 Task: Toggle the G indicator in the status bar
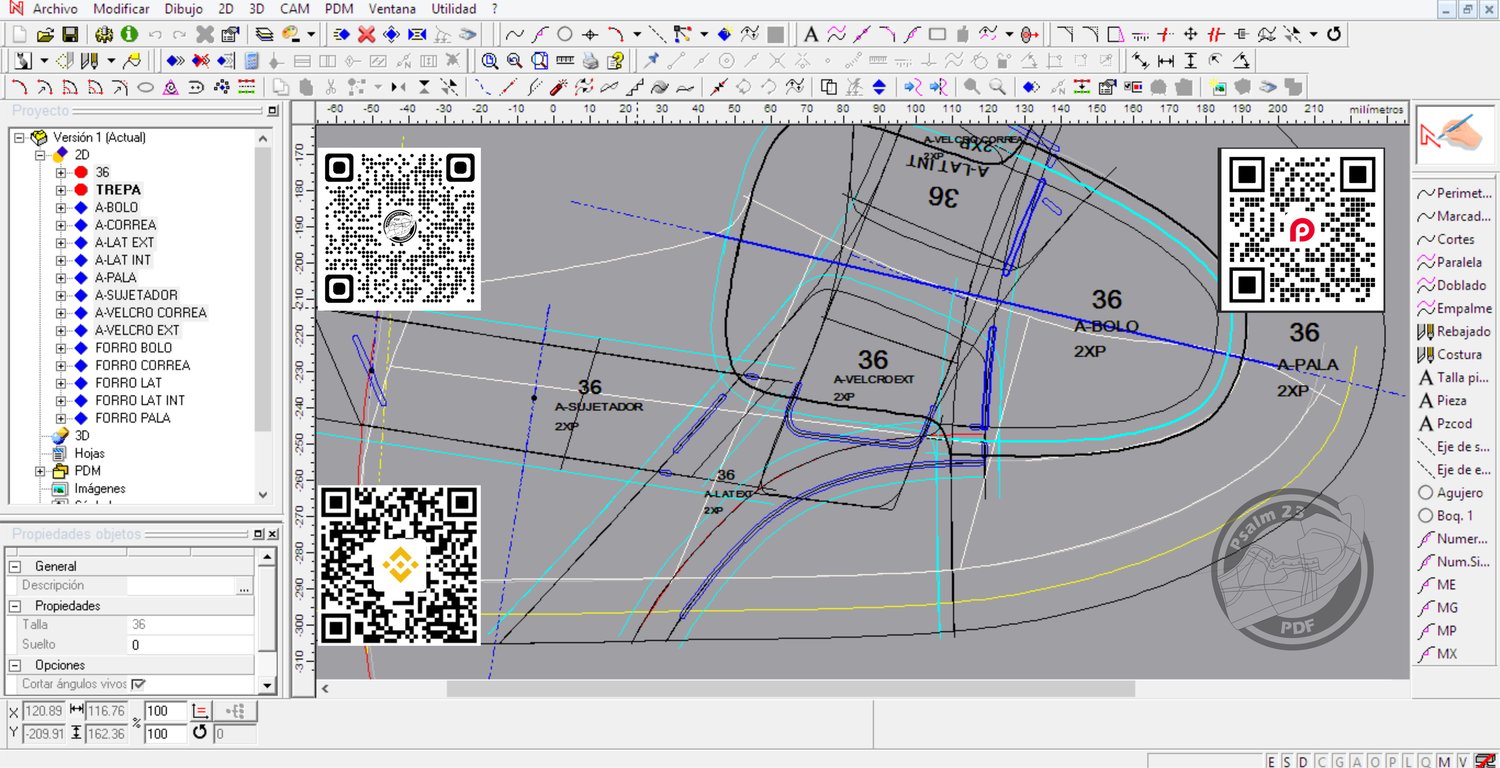point(1339,761)
